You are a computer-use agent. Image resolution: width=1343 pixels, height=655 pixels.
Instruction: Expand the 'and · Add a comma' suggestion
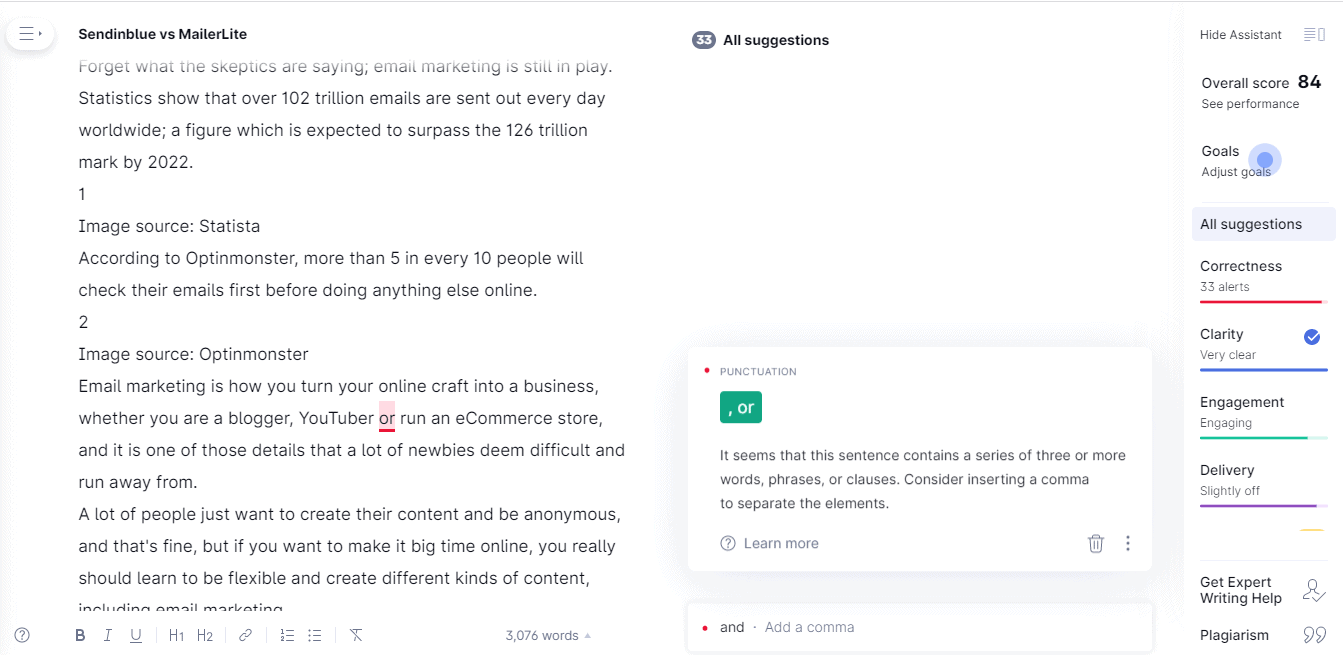coord(920,627)
